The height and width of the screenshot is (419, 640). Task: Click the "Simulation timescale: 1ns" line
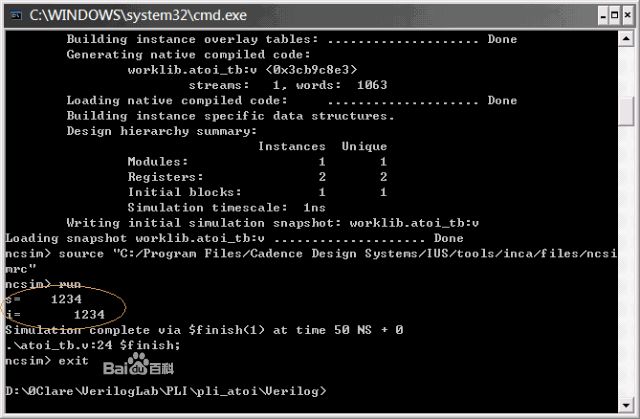pos(227,208)
